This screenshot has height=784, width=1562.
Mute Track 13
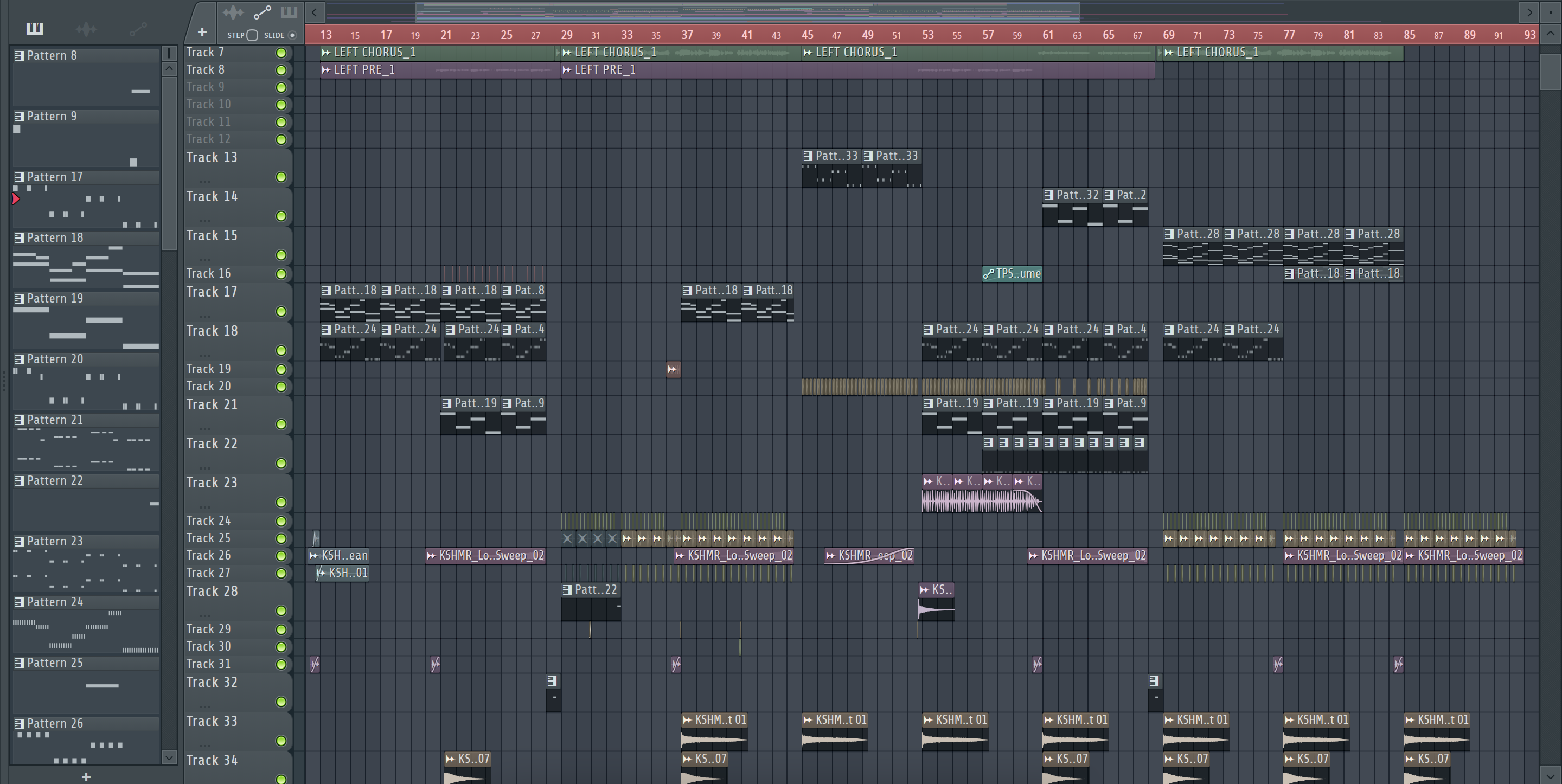[281, 177]
